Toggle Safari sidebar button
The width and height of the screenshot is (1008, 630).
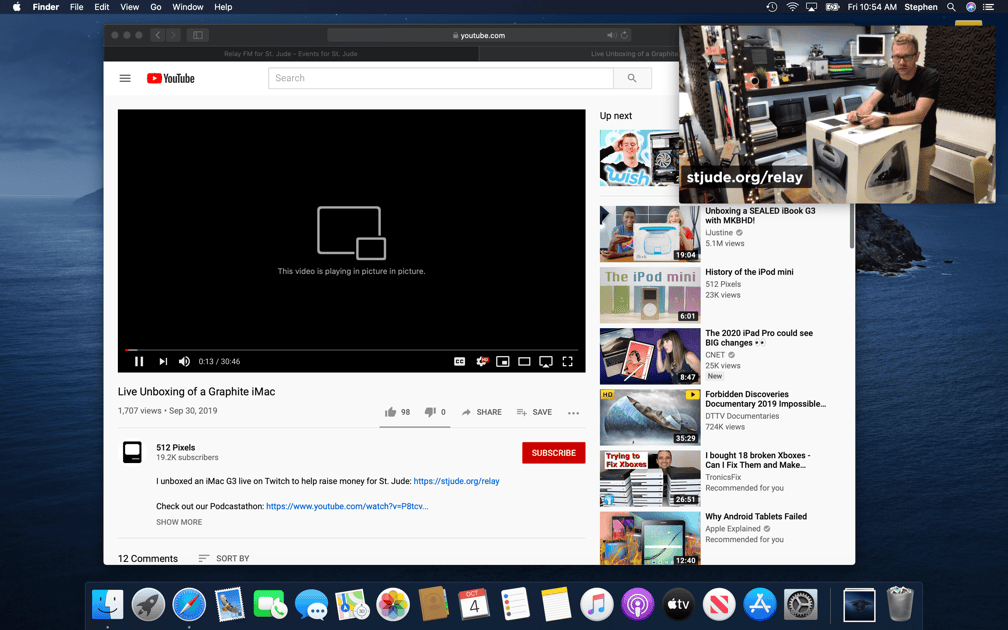click(198, 35)
